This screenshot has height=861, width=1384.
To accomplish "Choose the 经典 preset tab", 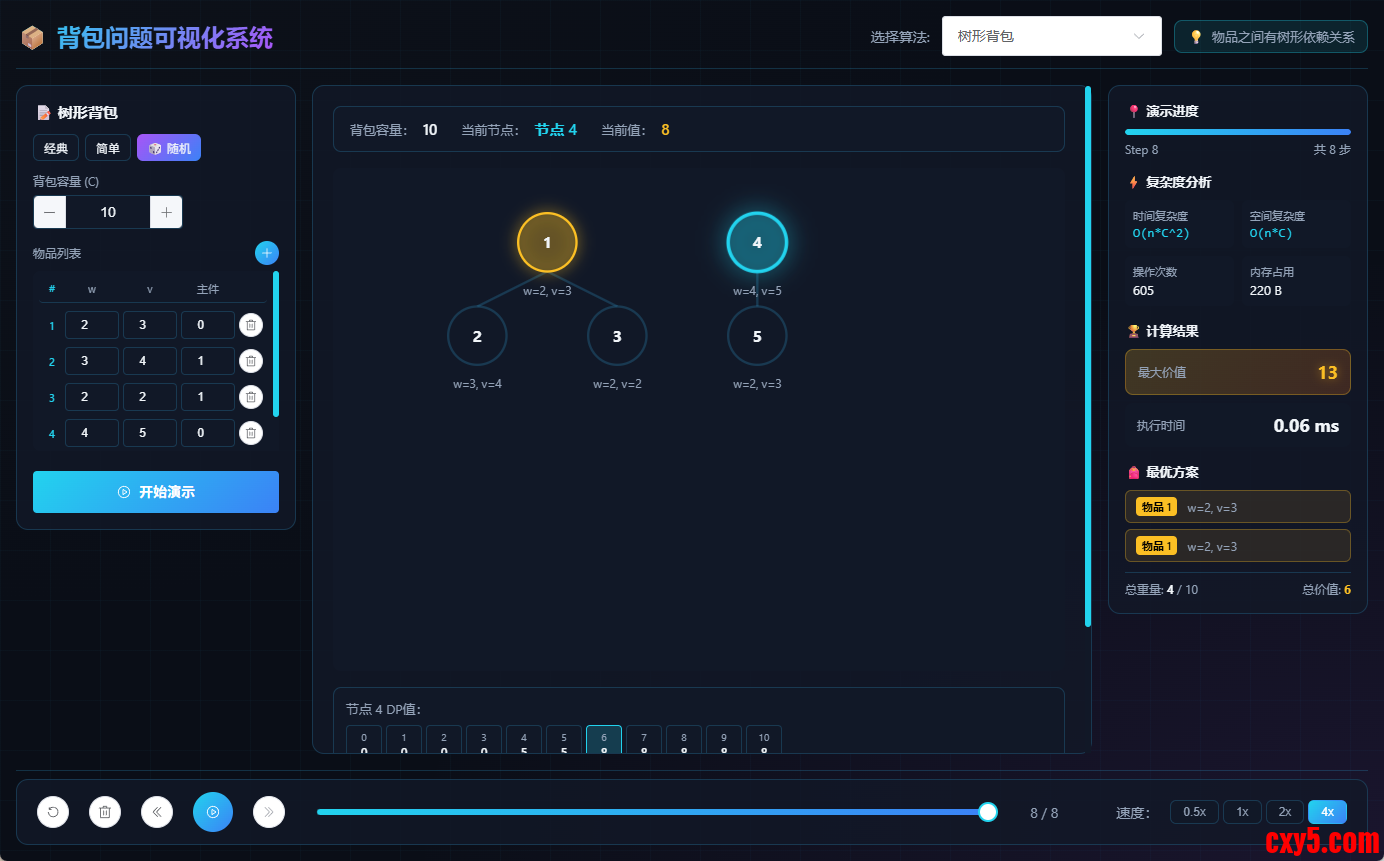I will pyautogui.click(x=56, y=148).
